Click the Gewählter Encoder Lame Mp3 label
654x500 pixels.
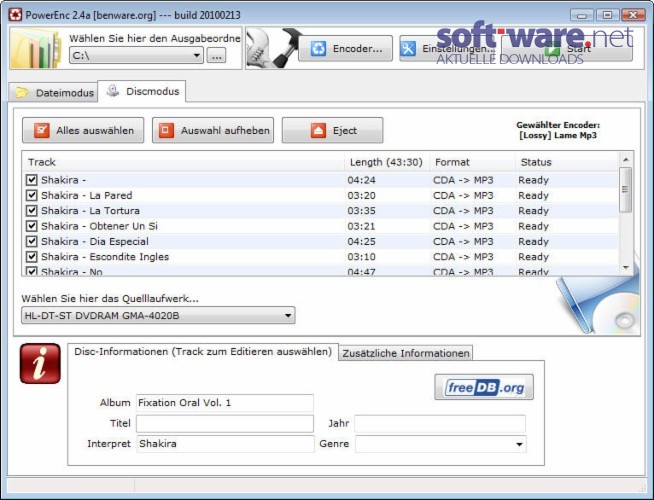pos(558,130)
